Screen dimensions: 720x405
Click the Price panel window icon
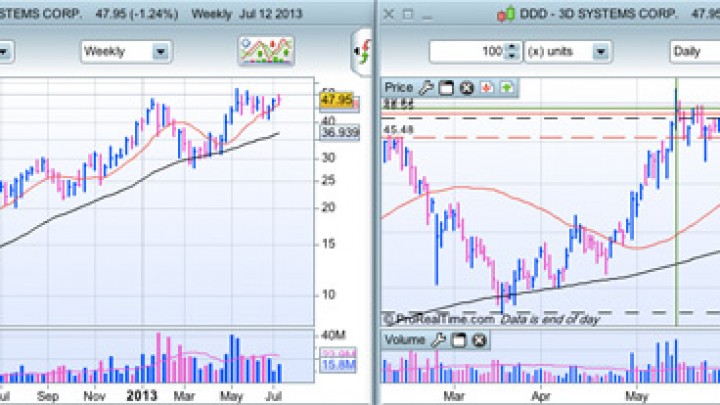(x=446, y=88)
